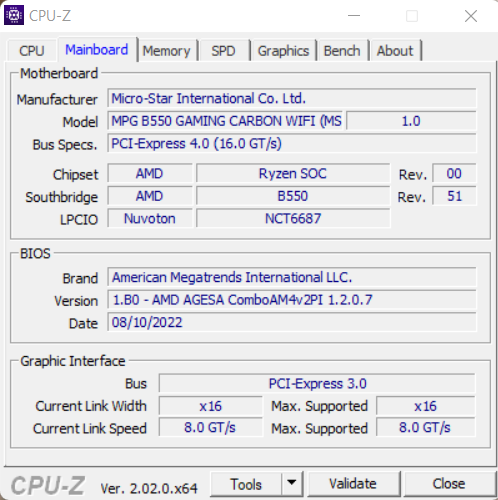Image resolution: width=498 pixels, height=500 pixels.
Task: Click Max Supported link speed 8.0 GT/s
Action: tap(425, 427)
